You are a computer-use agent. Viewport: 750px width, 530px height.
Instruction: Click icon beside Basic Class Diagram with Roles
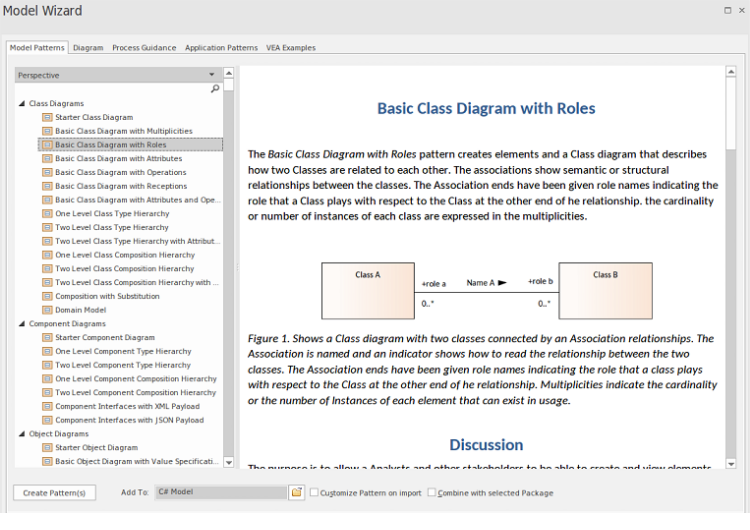tap(47, 144)
